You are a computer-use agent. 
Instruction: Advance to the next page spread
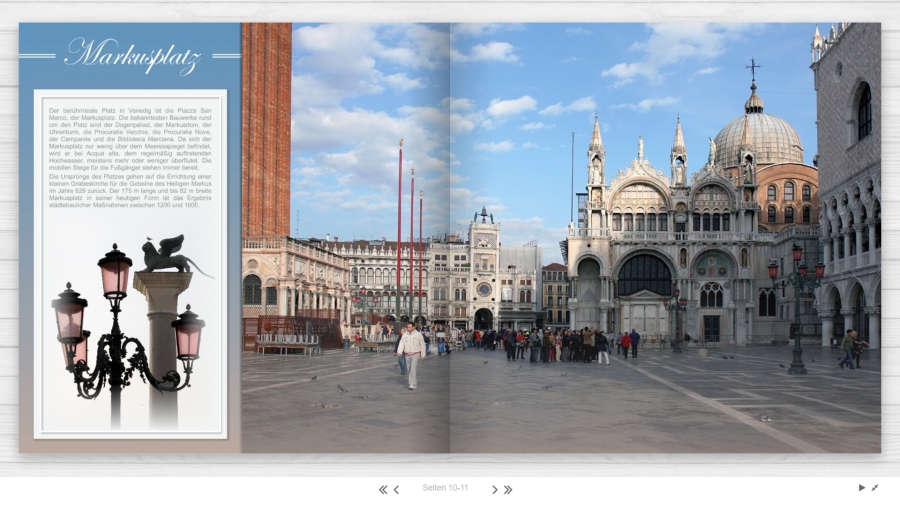tap(494, 489)
